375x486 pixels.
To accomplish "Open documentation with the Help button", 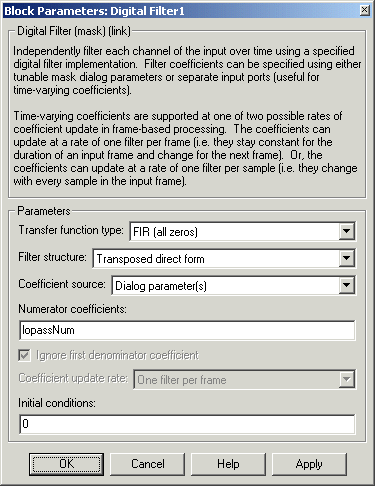I will (228, 464).
